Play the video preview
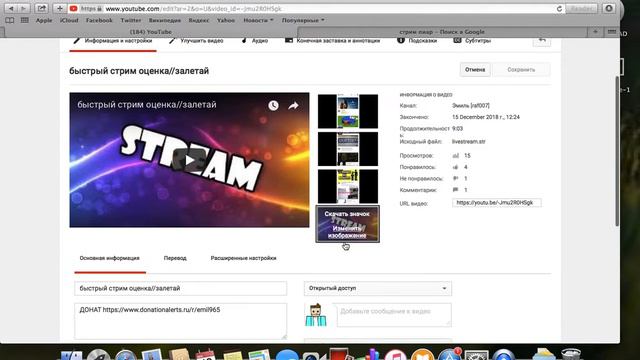Image resolution: width=640 pixels, height=360 pixels. pos(189,160)
